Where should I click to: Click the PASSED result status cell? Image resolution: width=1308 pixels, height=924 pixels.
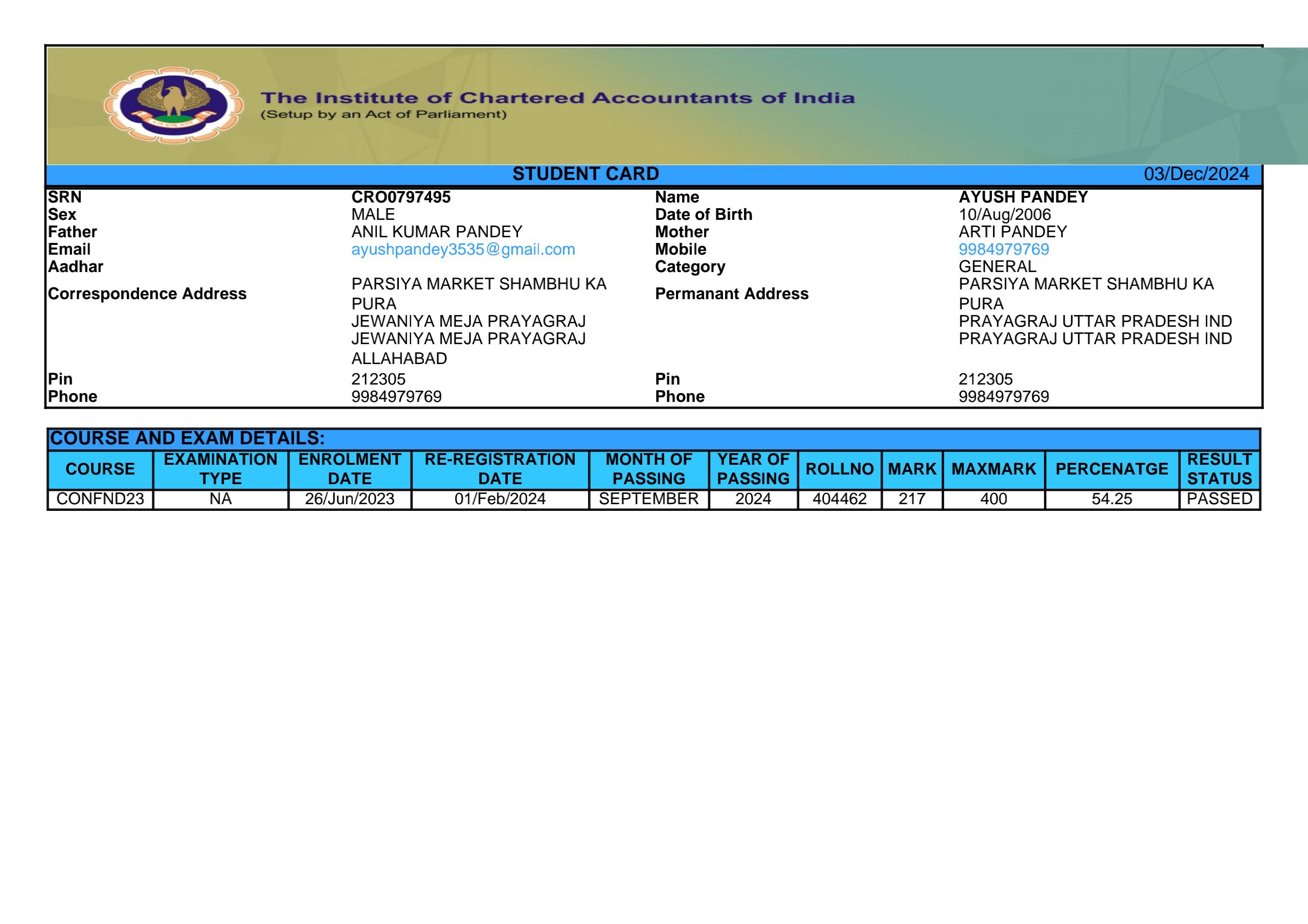[x=1219, y=499]
